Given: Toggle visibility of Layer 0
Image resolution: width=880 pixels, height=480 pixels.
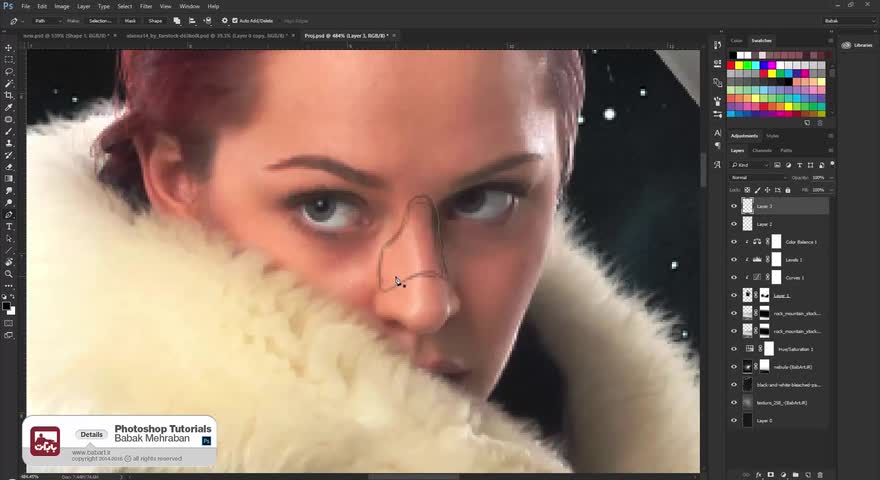Looking at the screenshot, I should click(x=734, y=420).
